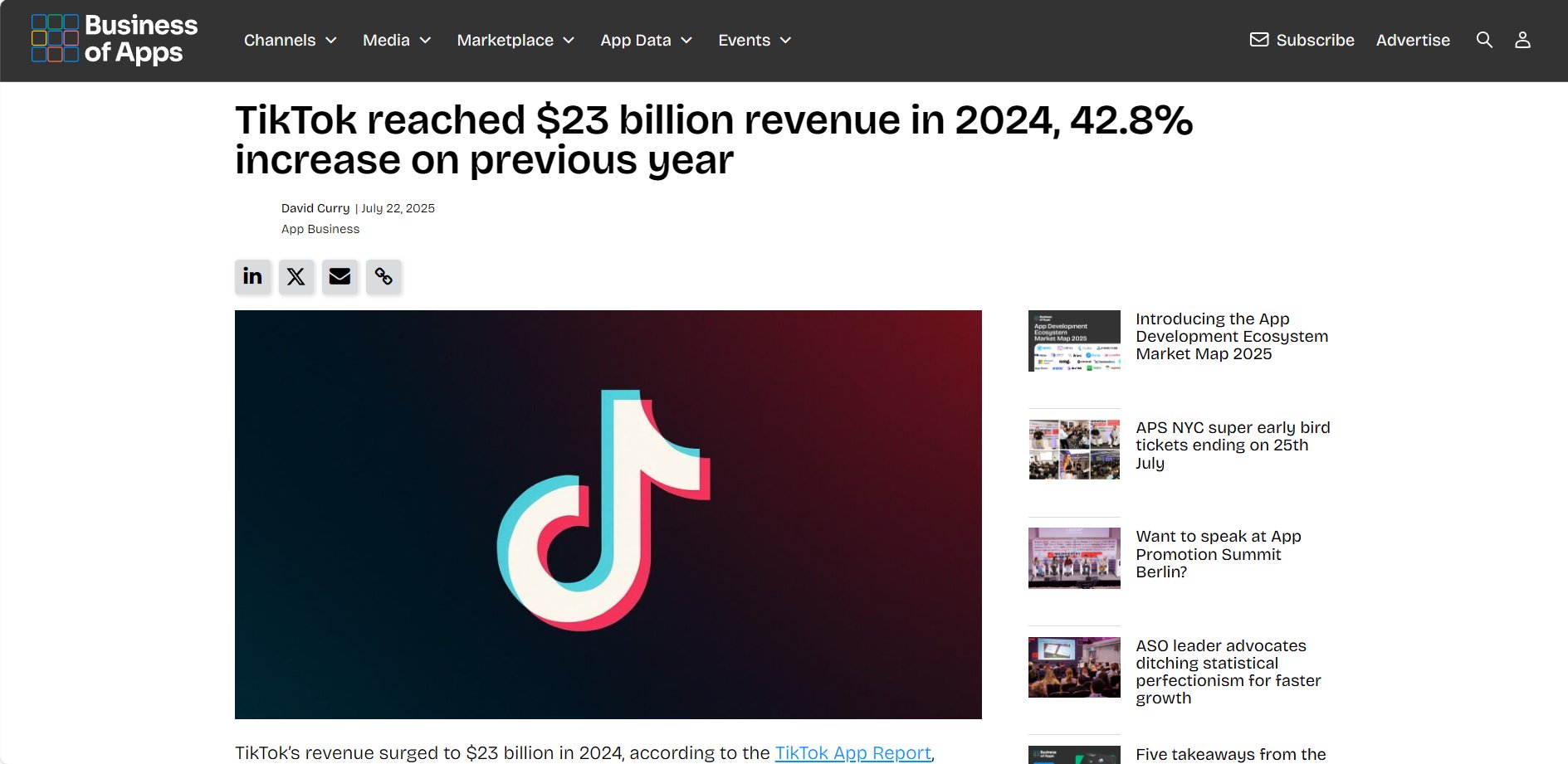Screen dimensions: 1568x764
Task: Open the Marketplace menu label
Action: click(505, 40)
